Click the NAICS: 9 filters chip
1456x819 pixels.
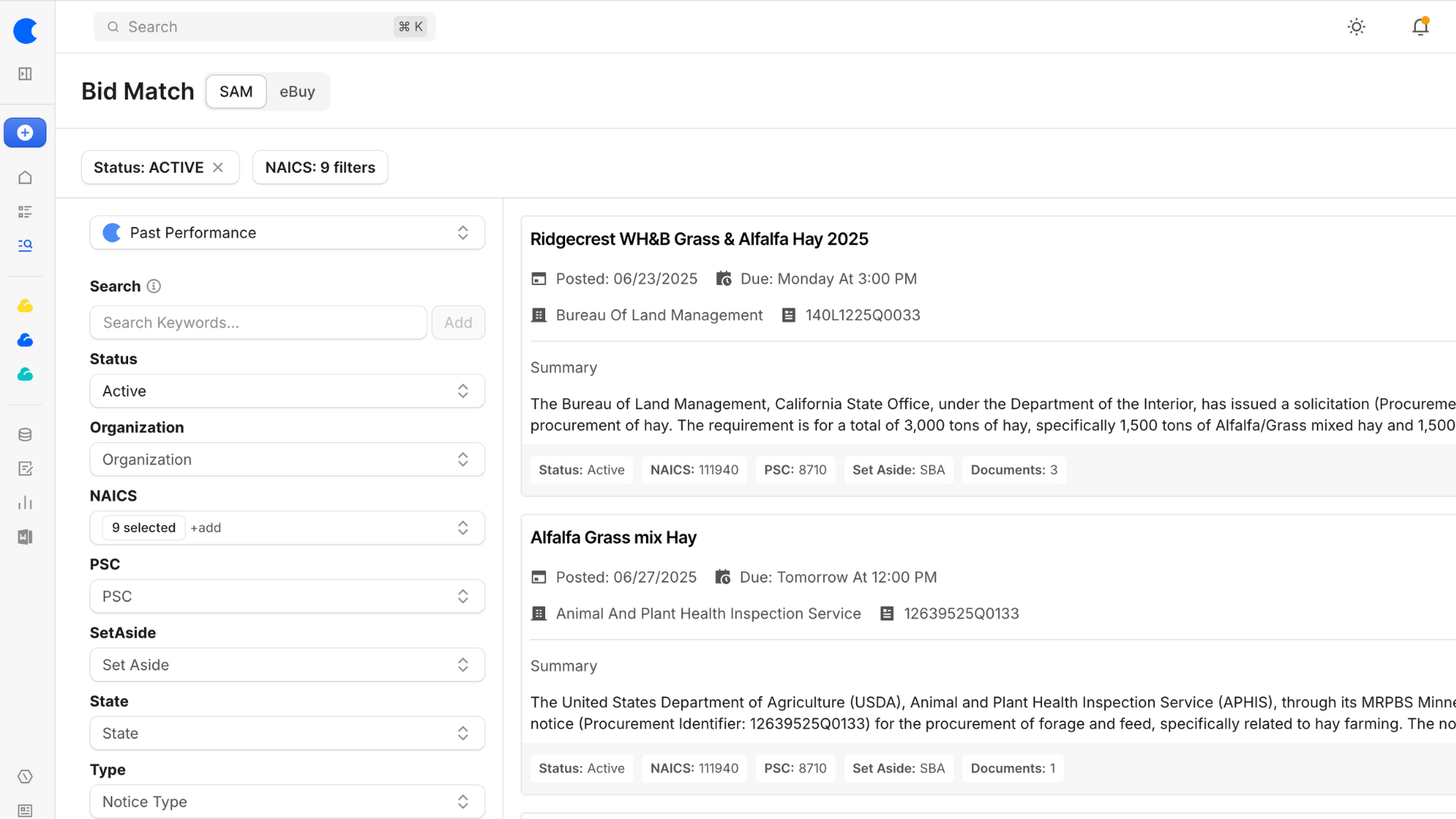point(320,168)
